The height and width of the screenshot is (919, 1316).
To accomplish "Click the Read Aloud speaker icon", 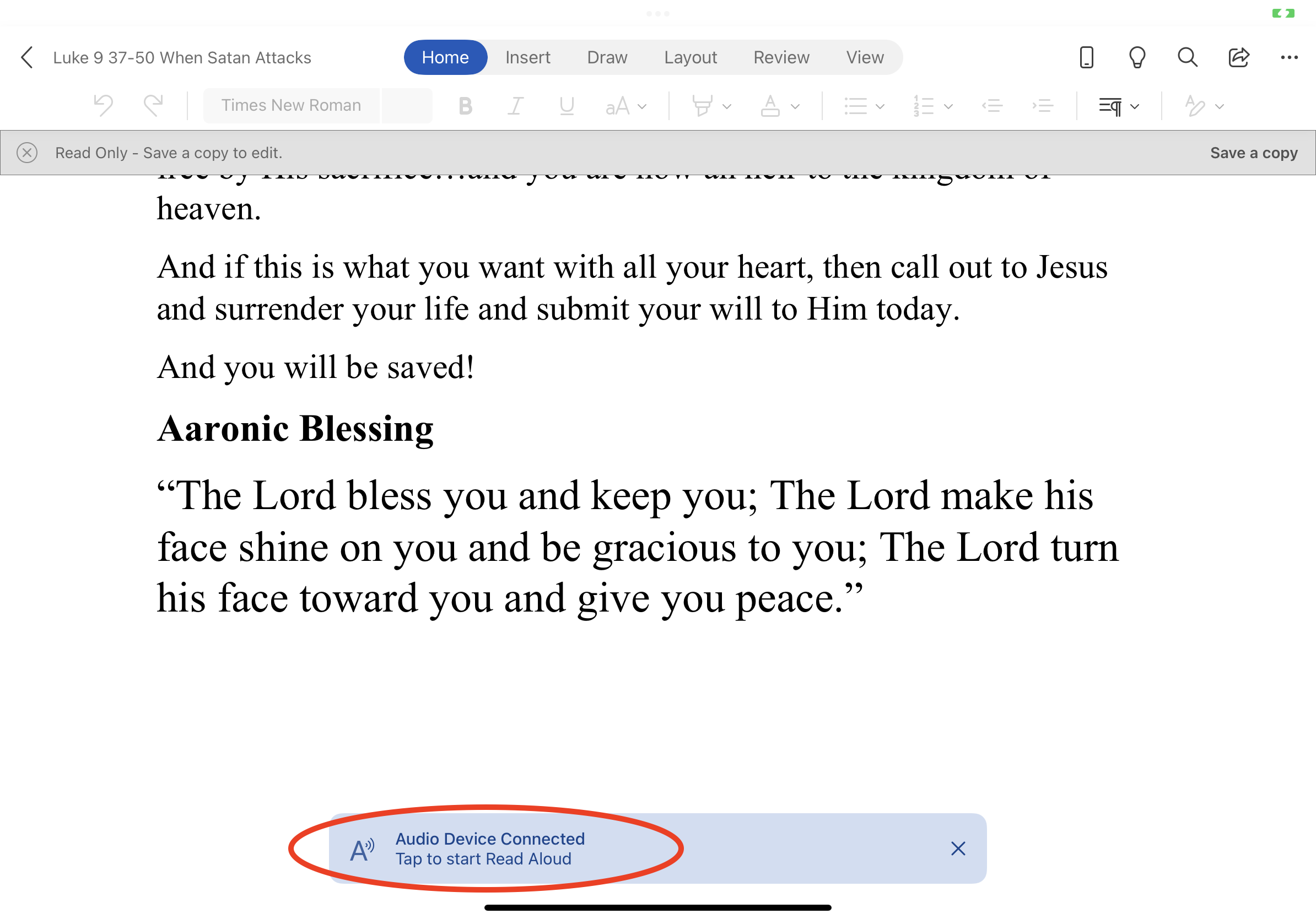I will click(362, 849).
